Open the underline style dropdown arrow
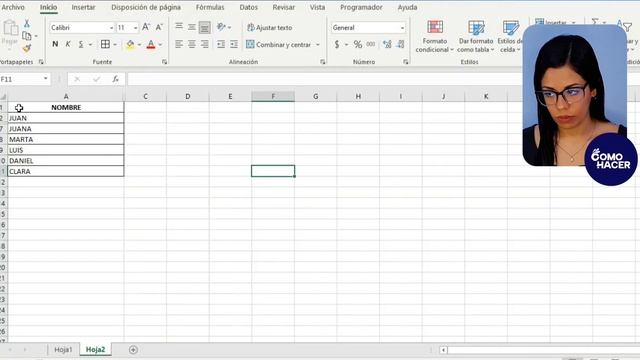 click(x=90, y=44)
